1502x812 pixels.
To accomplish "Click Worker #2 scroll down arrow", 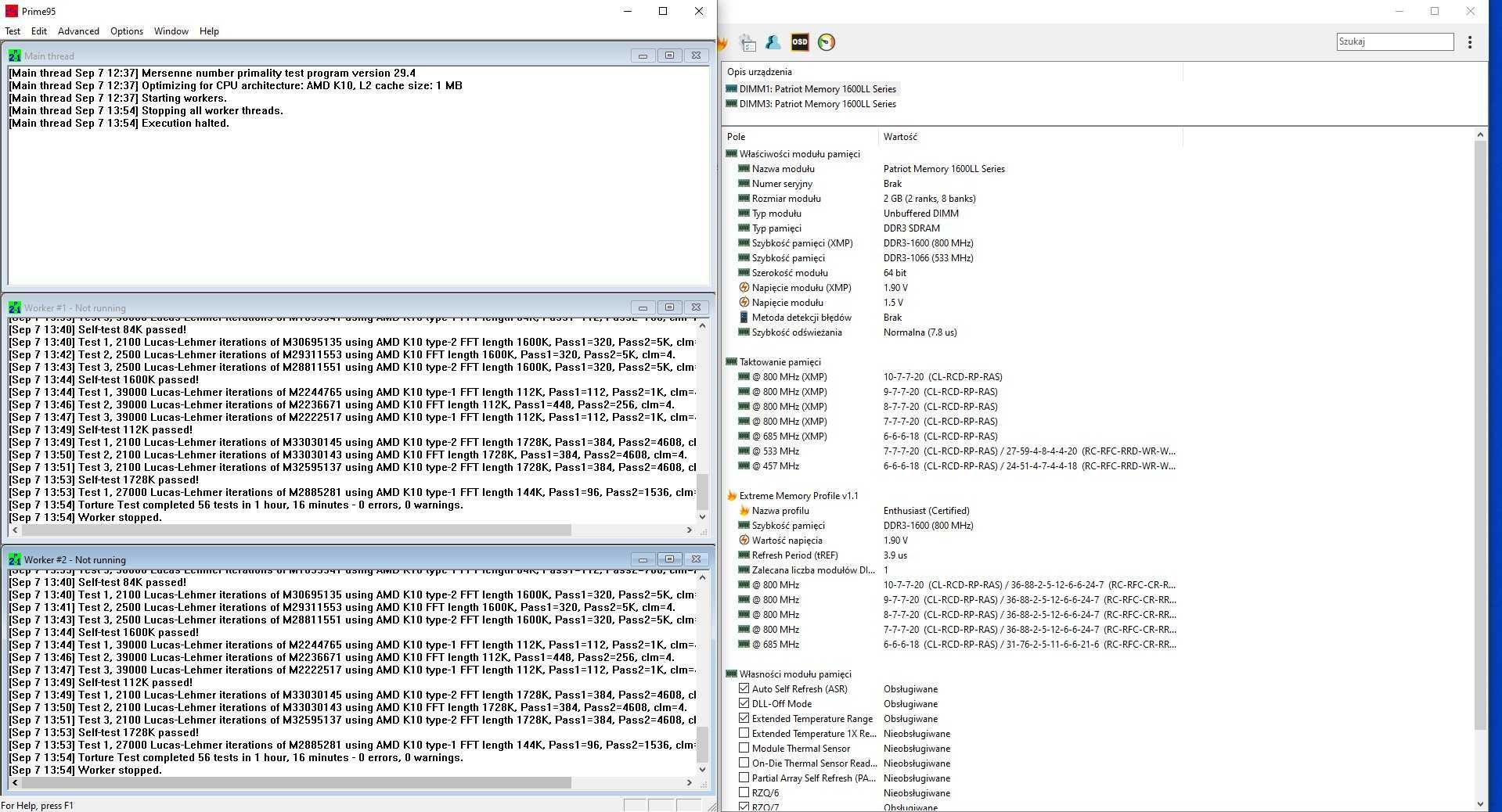I will (702, 769).
